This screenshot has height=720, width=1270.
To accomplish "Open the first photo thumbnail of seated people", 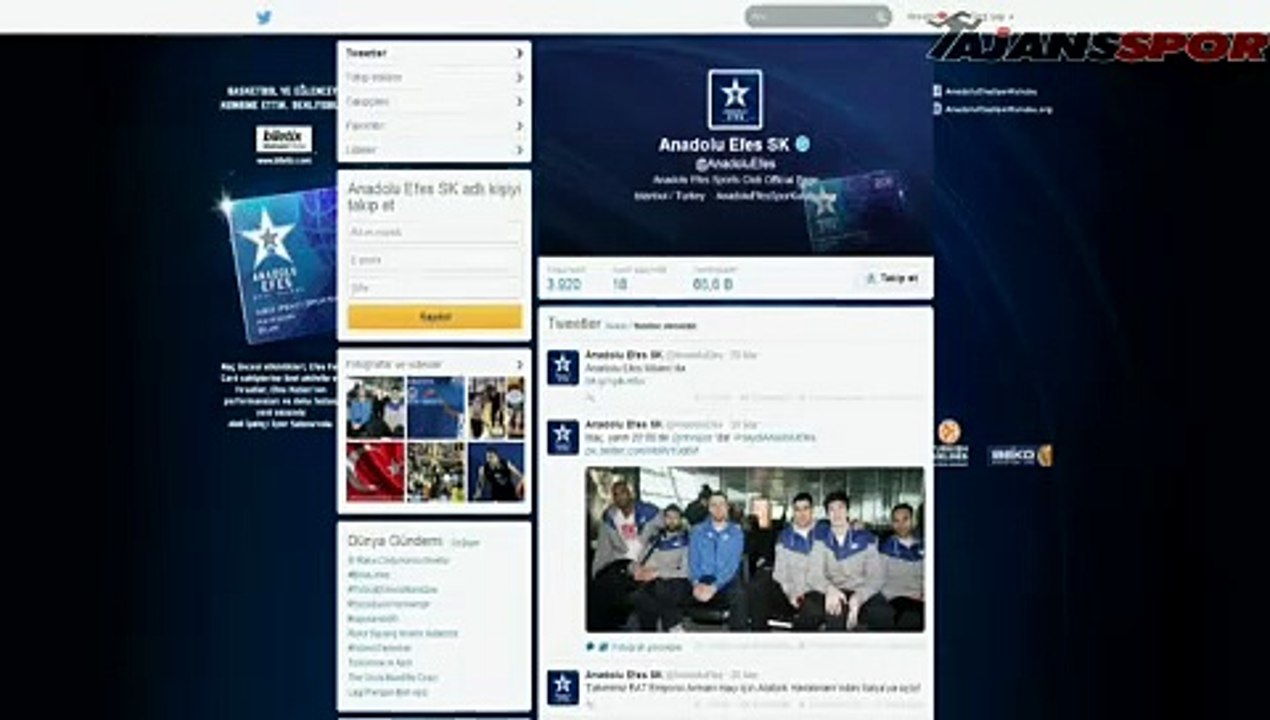I will 375,407.
